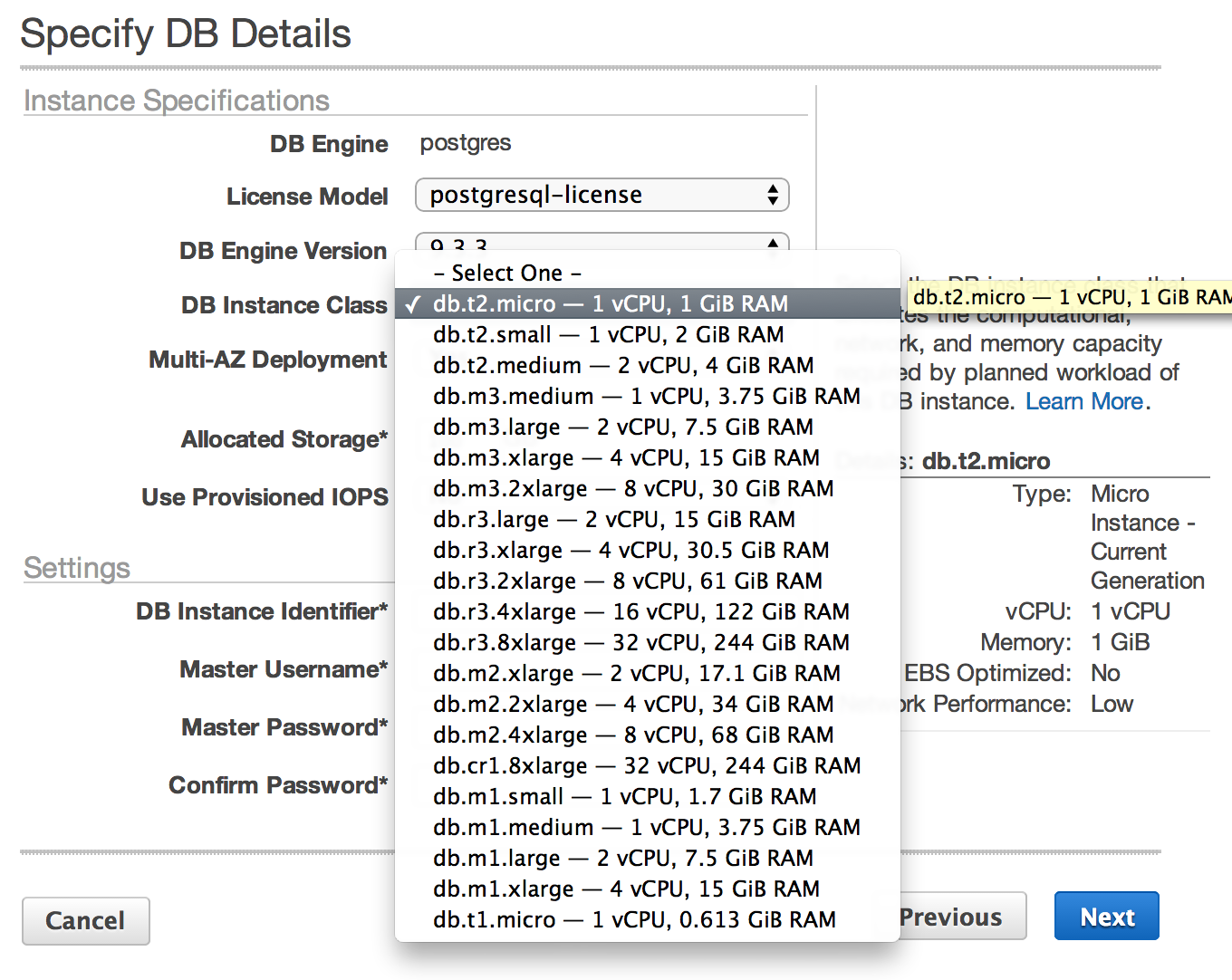
Task: Select db.t2.small — 1 vCPU, 2 GiB RAM
Action: point(647,334)
